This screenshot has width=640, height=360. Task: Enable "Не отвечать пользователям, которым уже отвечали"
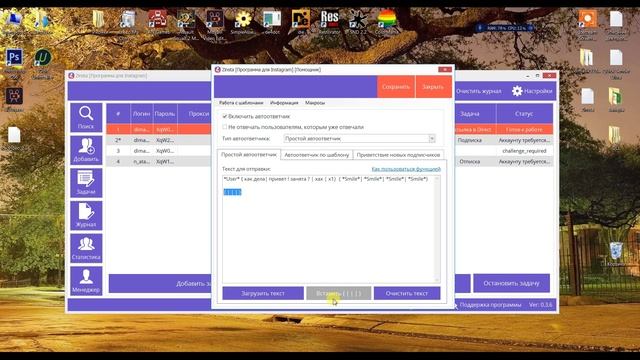click(224, 127)
